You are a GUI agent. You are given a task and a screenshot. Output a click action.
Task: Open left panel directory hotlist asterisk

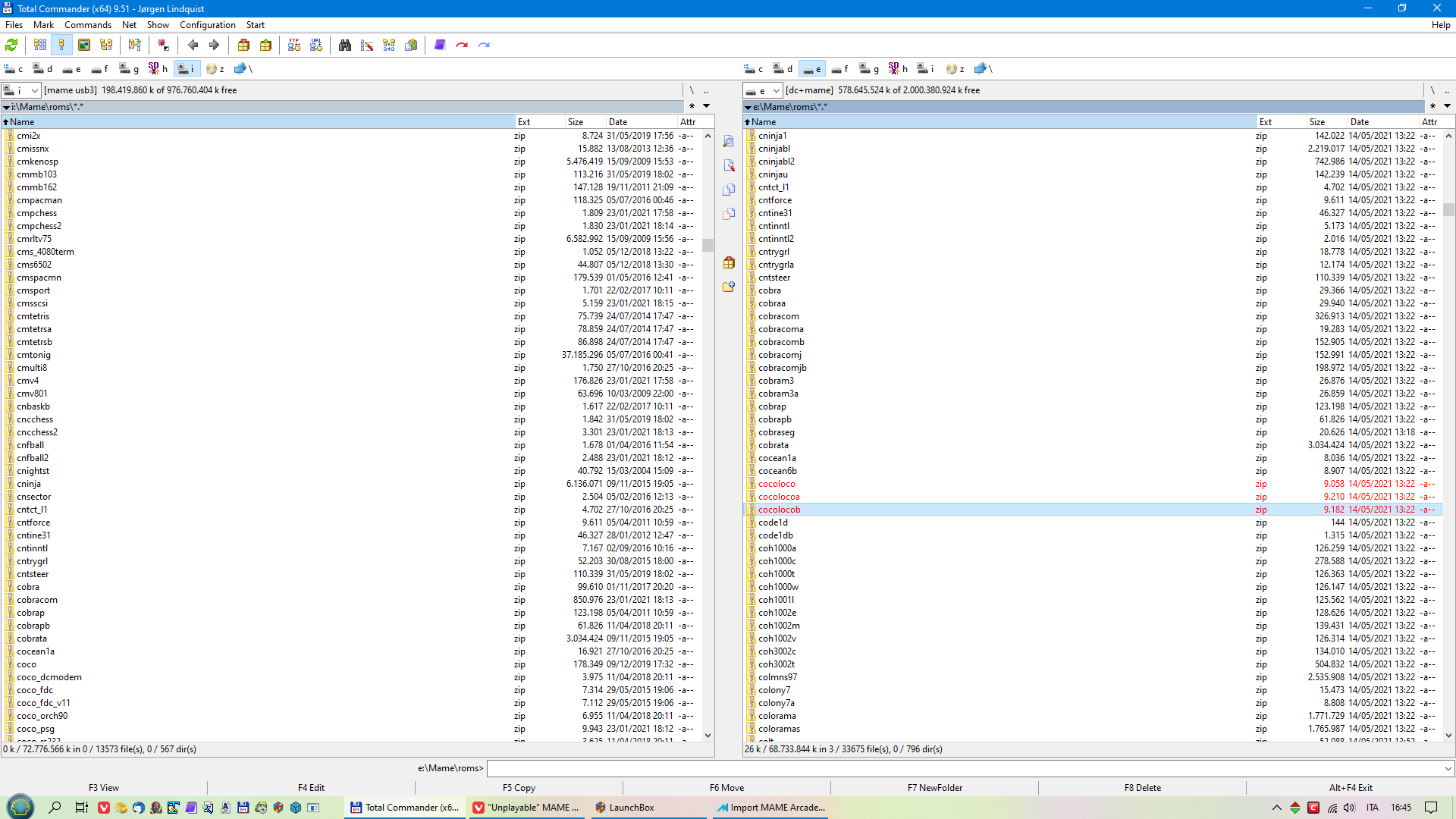(x=692, y=106)
